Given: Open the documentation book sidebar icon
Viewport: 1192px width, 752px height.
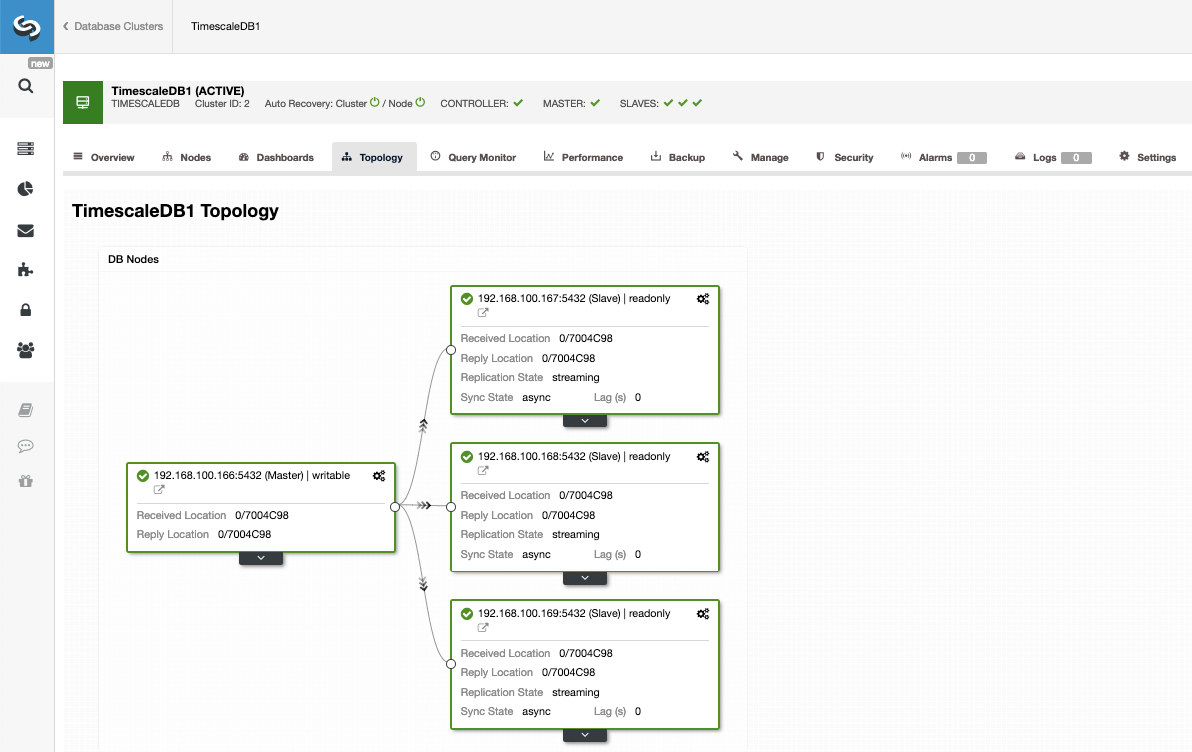Looking at the screenshot, I should (x=26, y=411).
